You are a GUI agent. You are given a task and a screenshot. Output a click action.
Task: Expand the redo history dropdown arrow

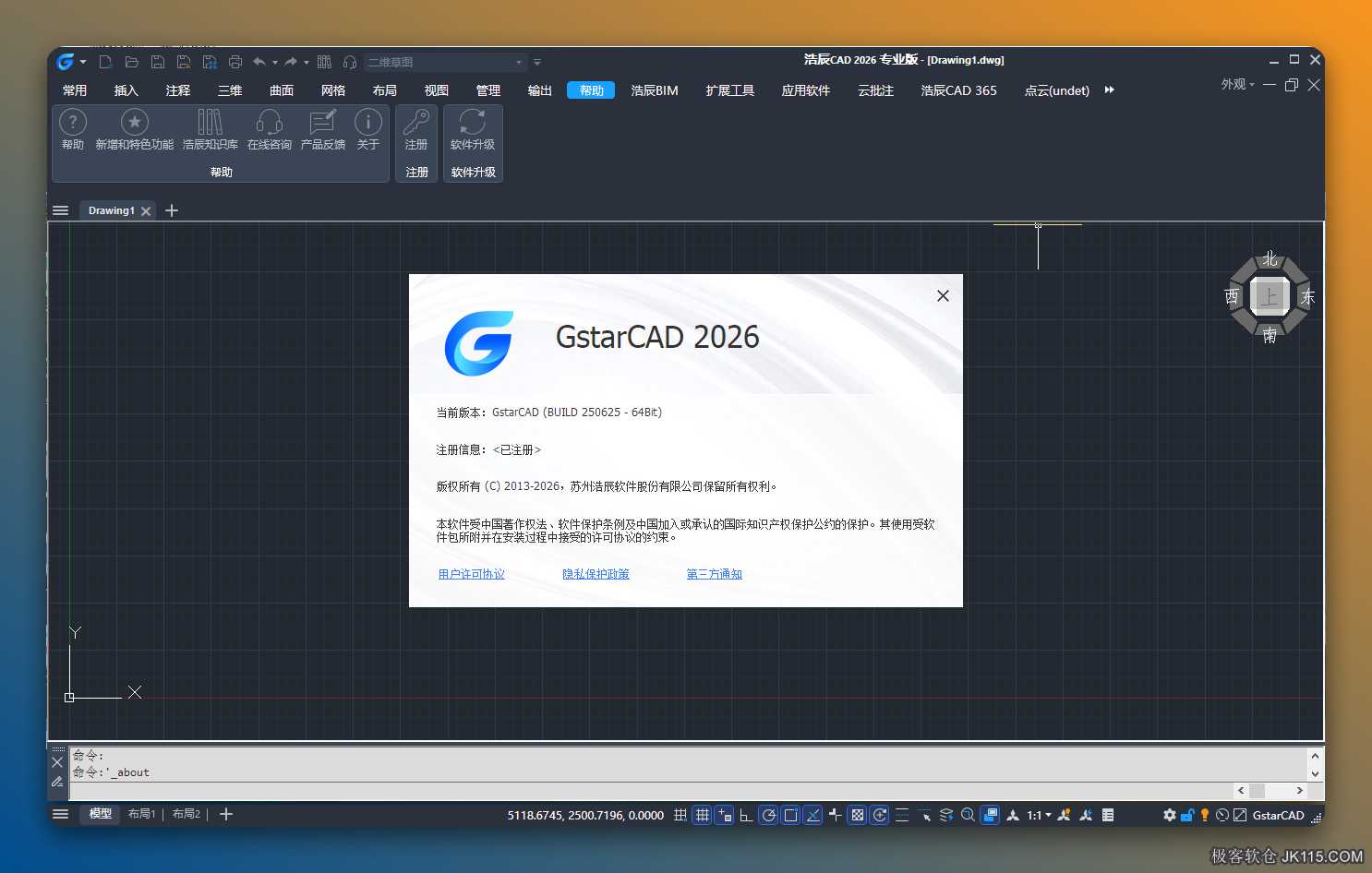pyautogui.click(x=307, y=63)
